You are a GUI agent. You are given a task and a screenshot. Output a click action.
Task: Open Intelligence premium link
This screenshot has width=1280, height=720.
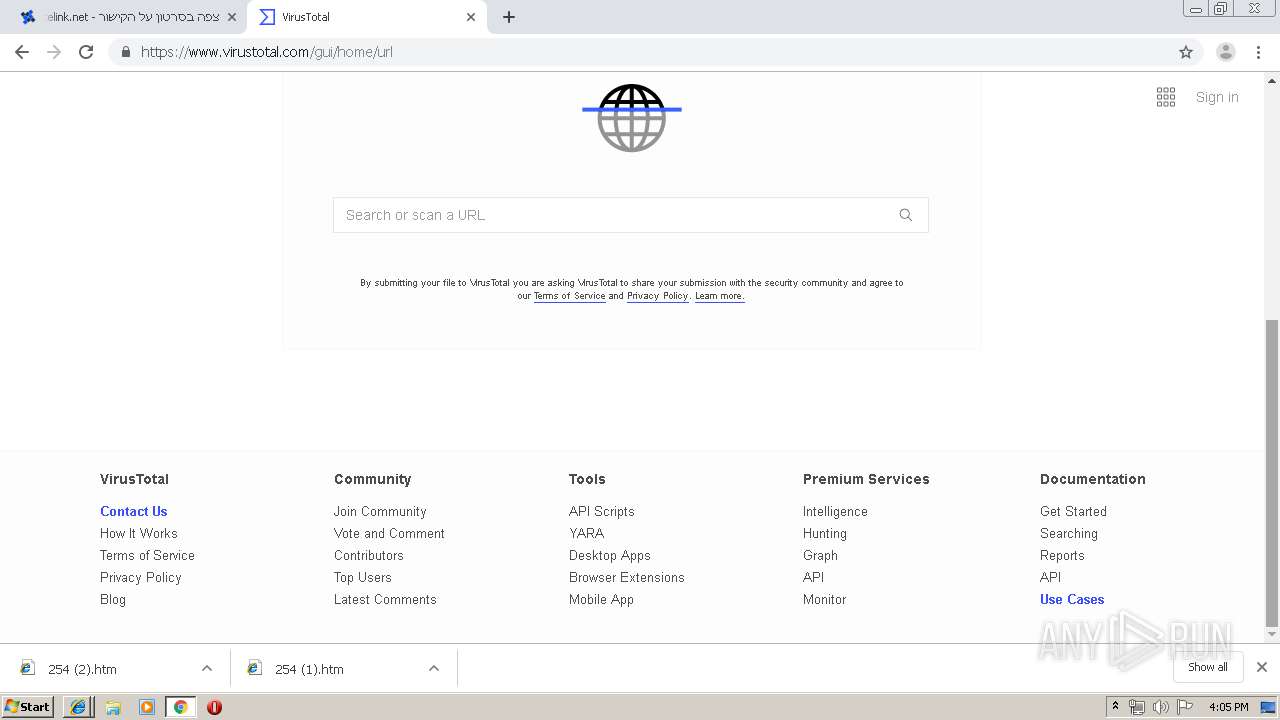point(835,511)
